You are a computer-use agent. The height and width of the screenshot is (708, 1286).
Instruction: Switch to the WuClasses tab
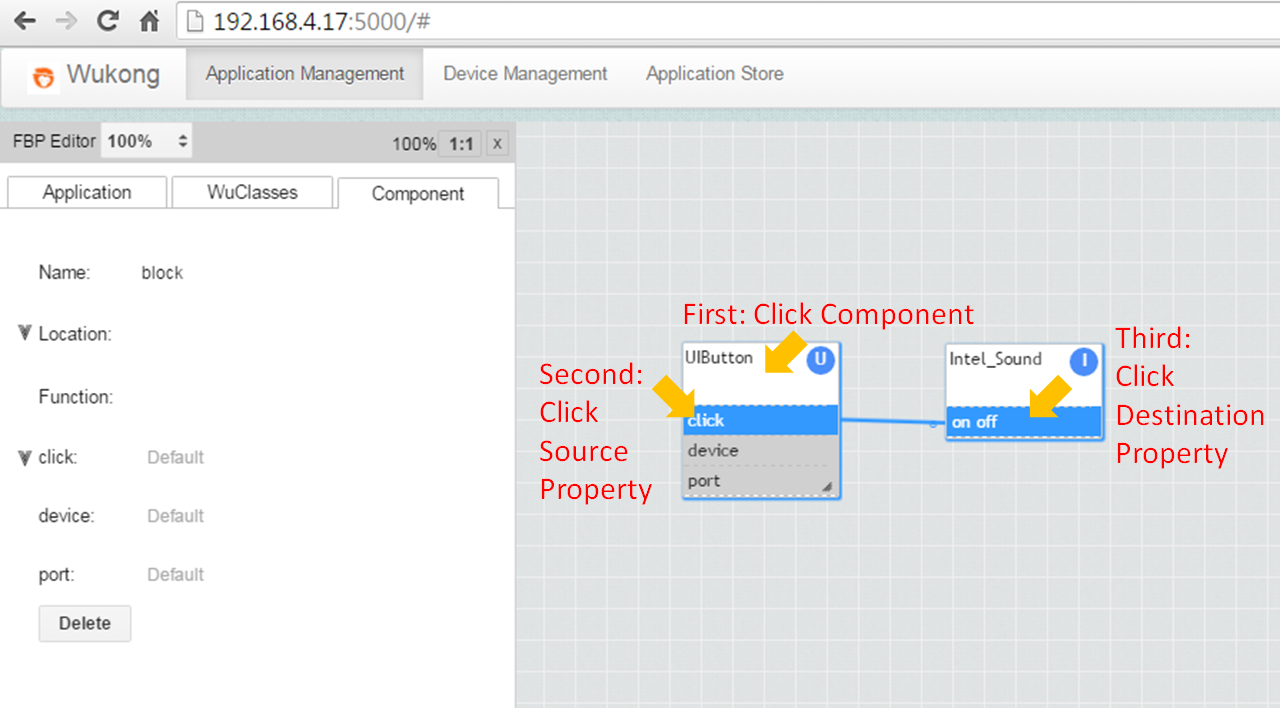tap(252, 192)
